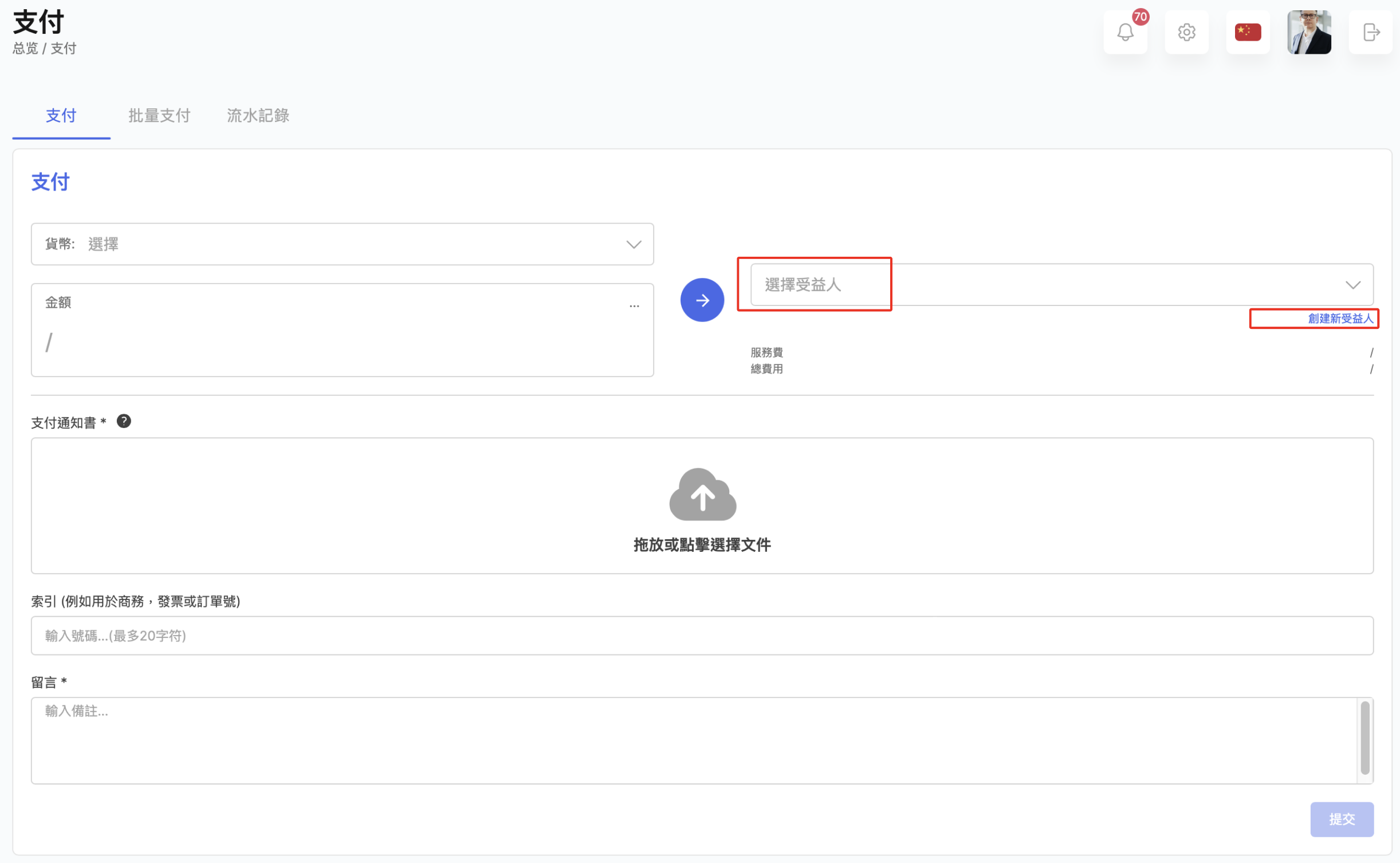Open the 選擇受益人 beneficiary dropdown

point(1061,285)
